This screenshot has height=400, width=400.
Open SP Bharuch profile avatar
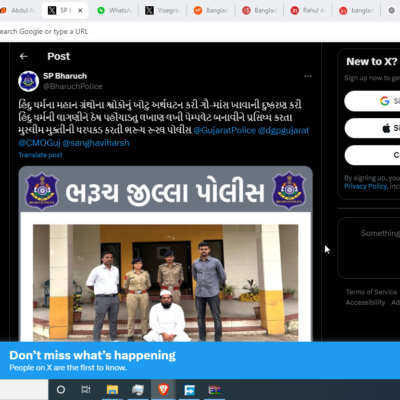click(x=29, y=81)
